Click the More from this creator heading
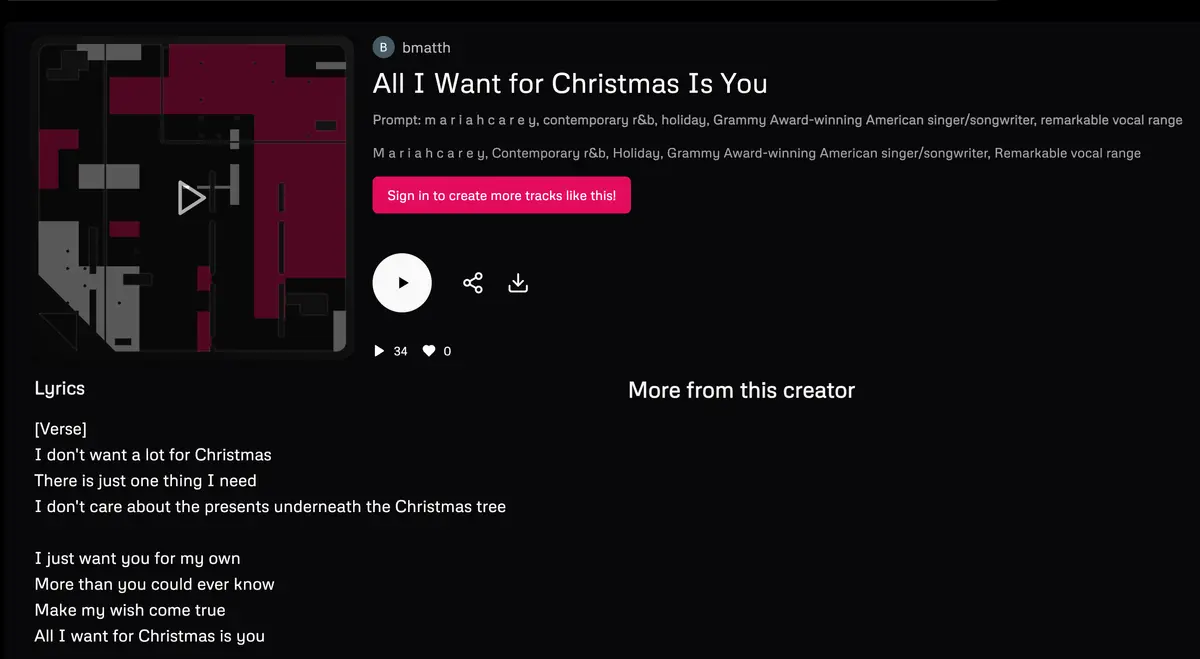 coord(741,390)
